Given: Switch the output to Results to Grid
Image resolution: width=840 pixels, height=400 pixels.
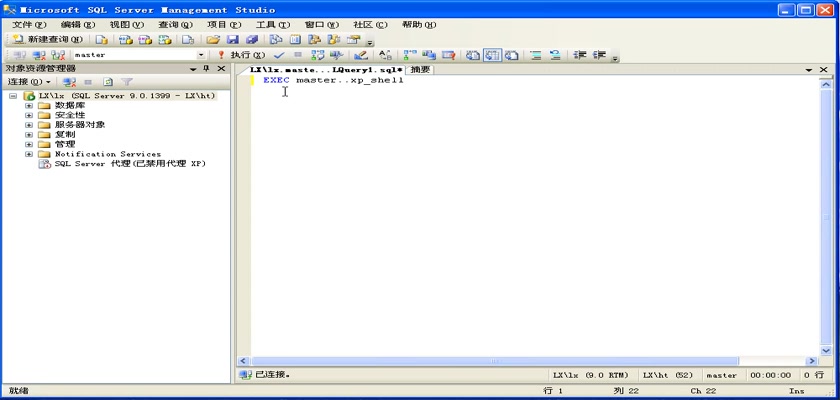Looking at the screenshot, I should click(x=492, y=55).
